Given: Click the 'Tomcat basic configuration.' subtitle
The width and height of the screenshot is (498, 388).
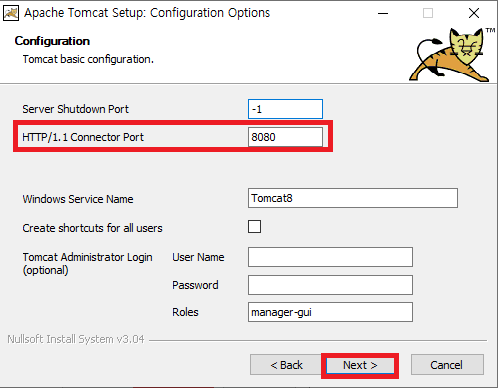Looking at the screenshot, I should pos(88,59).
